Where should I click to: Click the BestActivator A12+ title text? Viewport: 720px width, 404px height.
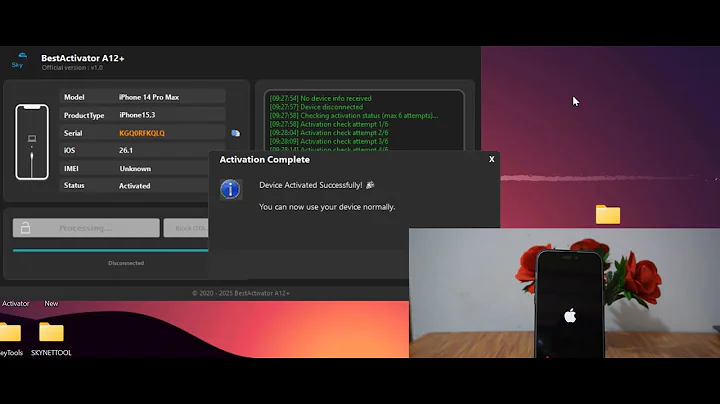point(83,58)
